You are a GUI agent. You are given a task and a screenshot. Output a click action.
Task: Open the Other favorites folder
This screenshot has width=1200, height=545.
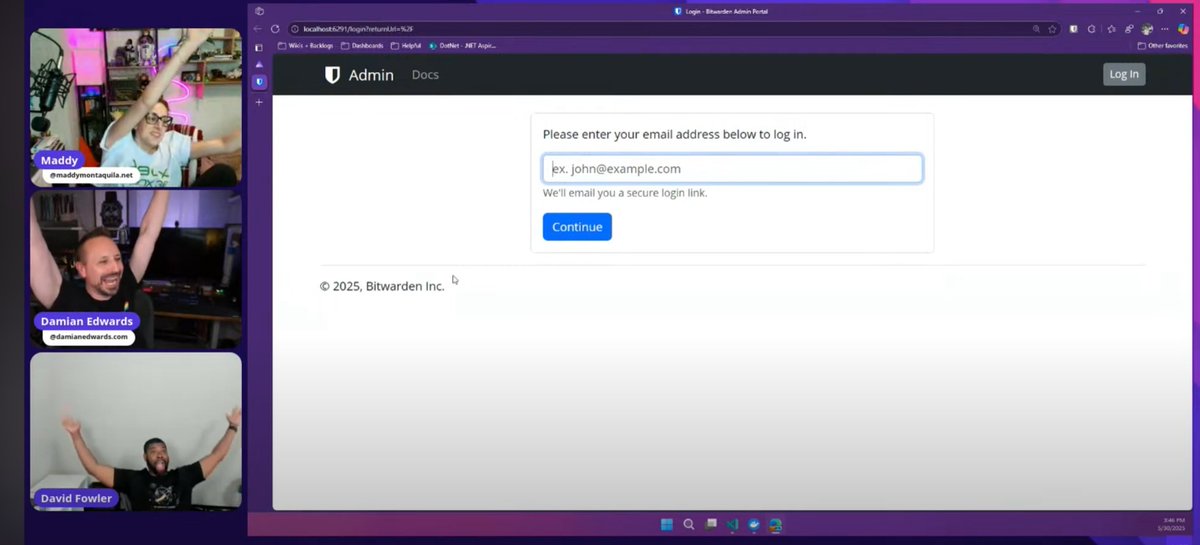[1163, 45]
